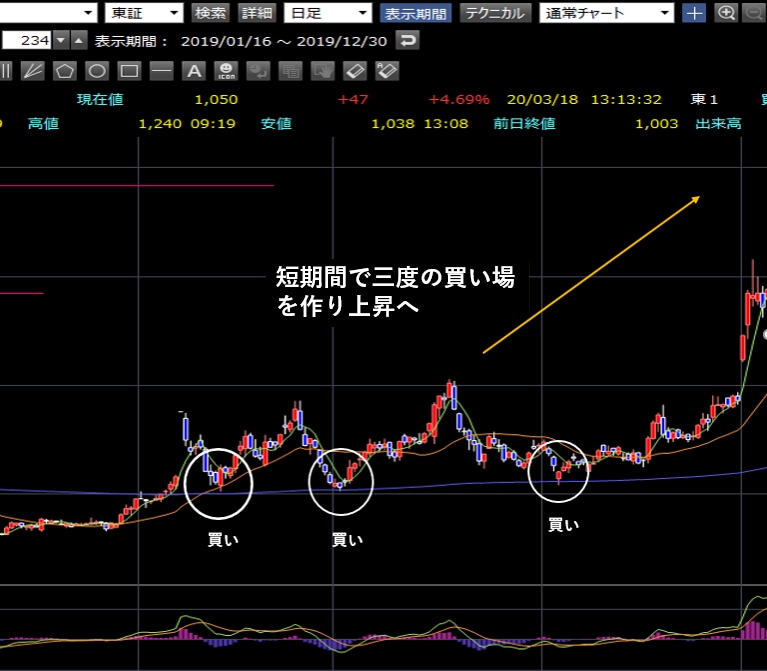The width and height of the screenshot is (767, 671).
Task: Click the 高値 label
Action: tap(44, 123)
